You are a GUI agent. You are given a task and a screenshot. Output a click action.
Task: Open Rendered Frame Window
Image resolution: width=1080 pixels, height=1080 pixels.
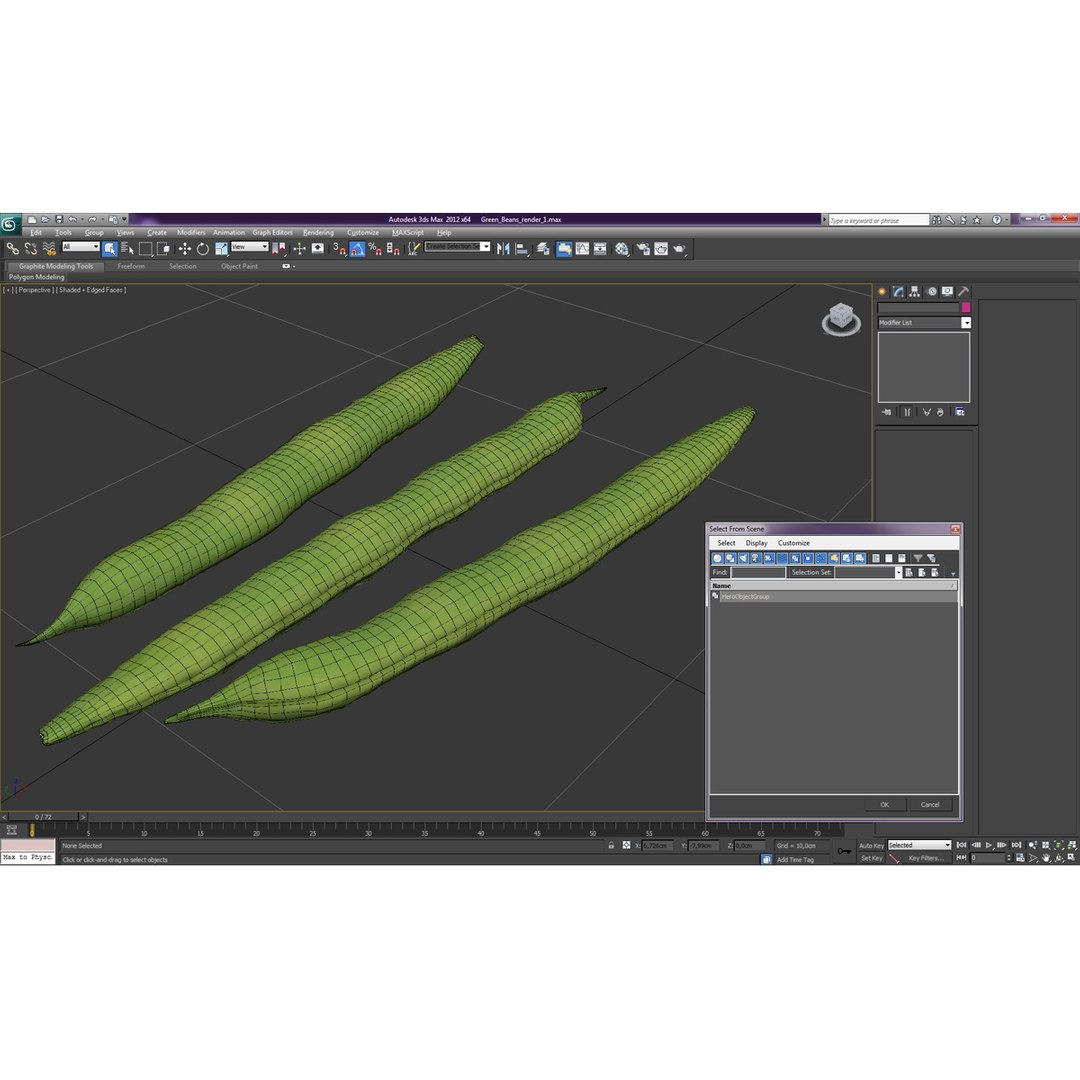coord(661,249)
